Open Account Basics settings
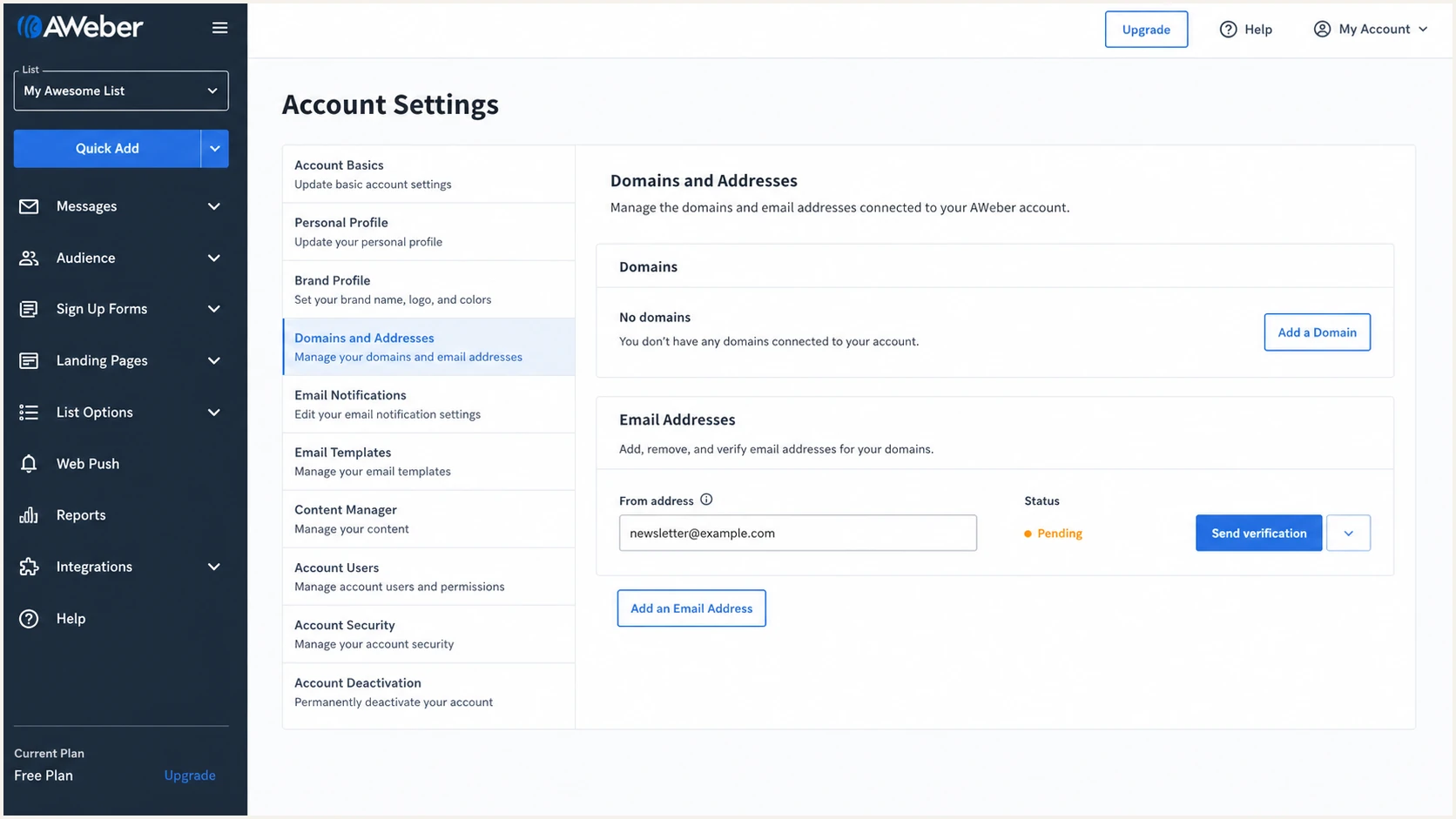Viewport: 1456px width, 819px height. (428, 174)
